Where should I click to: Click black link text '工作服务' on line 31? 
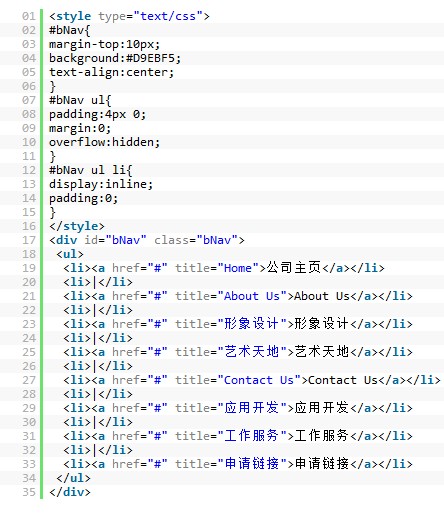[322, 436]
